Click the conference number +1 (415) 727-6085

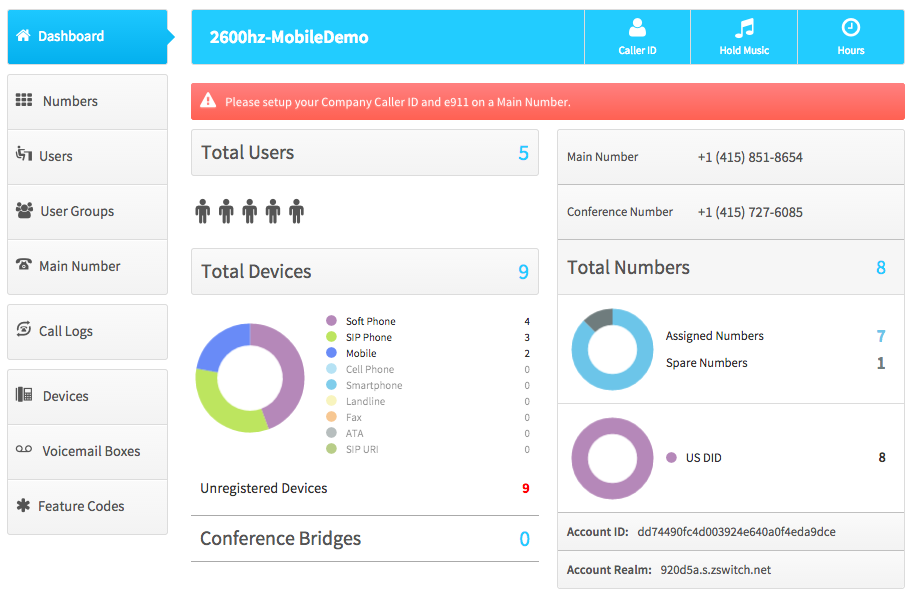pyautogui.click(x=750, y=212)
